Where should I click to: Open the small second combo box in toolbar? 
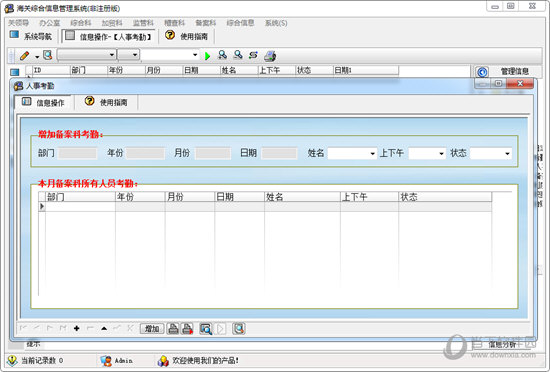point(128,55)
